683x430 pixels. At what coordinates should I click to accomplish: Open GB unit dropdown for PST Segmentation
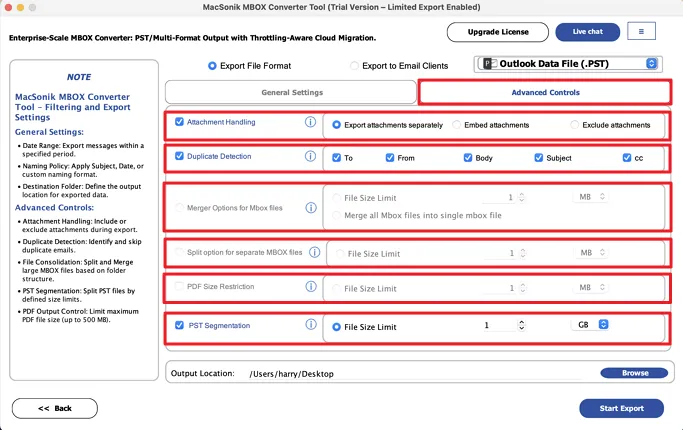click(591, 325)
